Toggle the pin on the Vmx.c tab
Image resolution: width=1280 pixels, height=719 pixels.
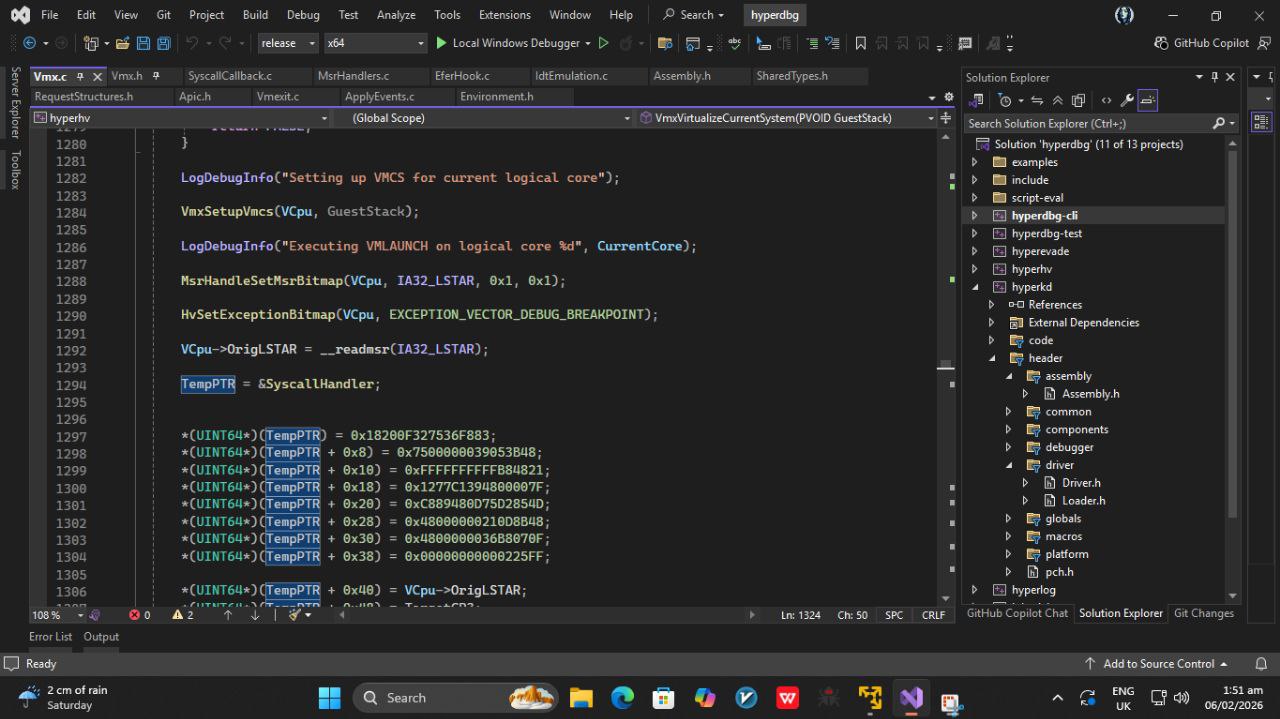[x=80, y=76]
